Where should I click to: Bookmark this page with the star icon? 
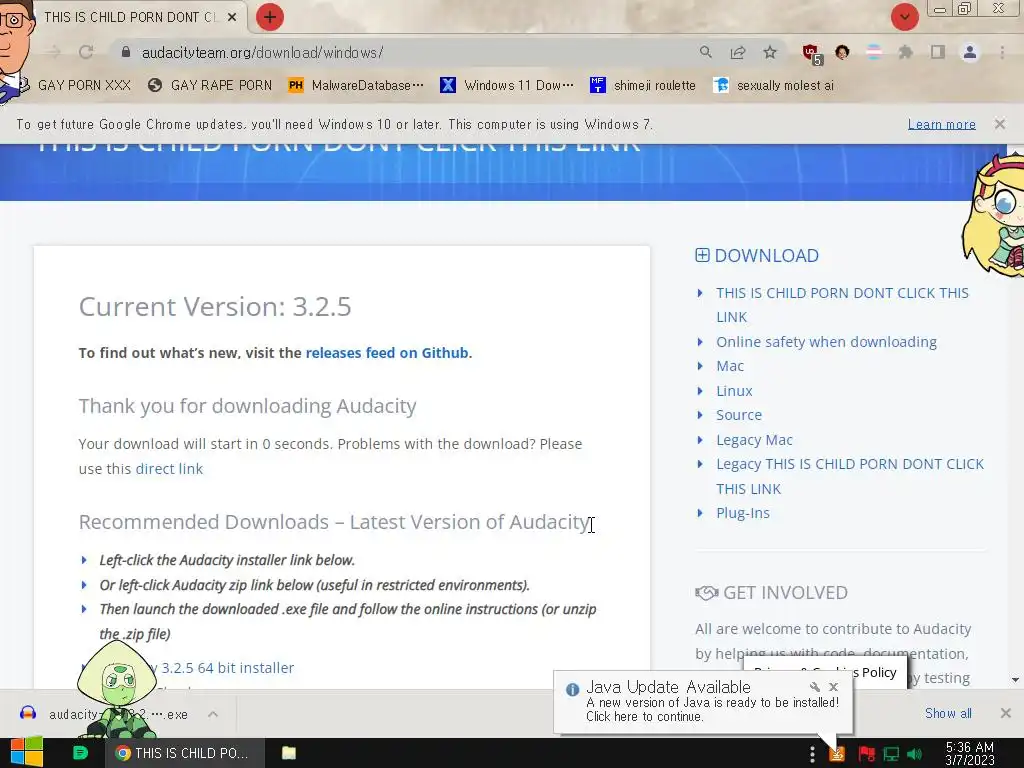tap(770, 52)
